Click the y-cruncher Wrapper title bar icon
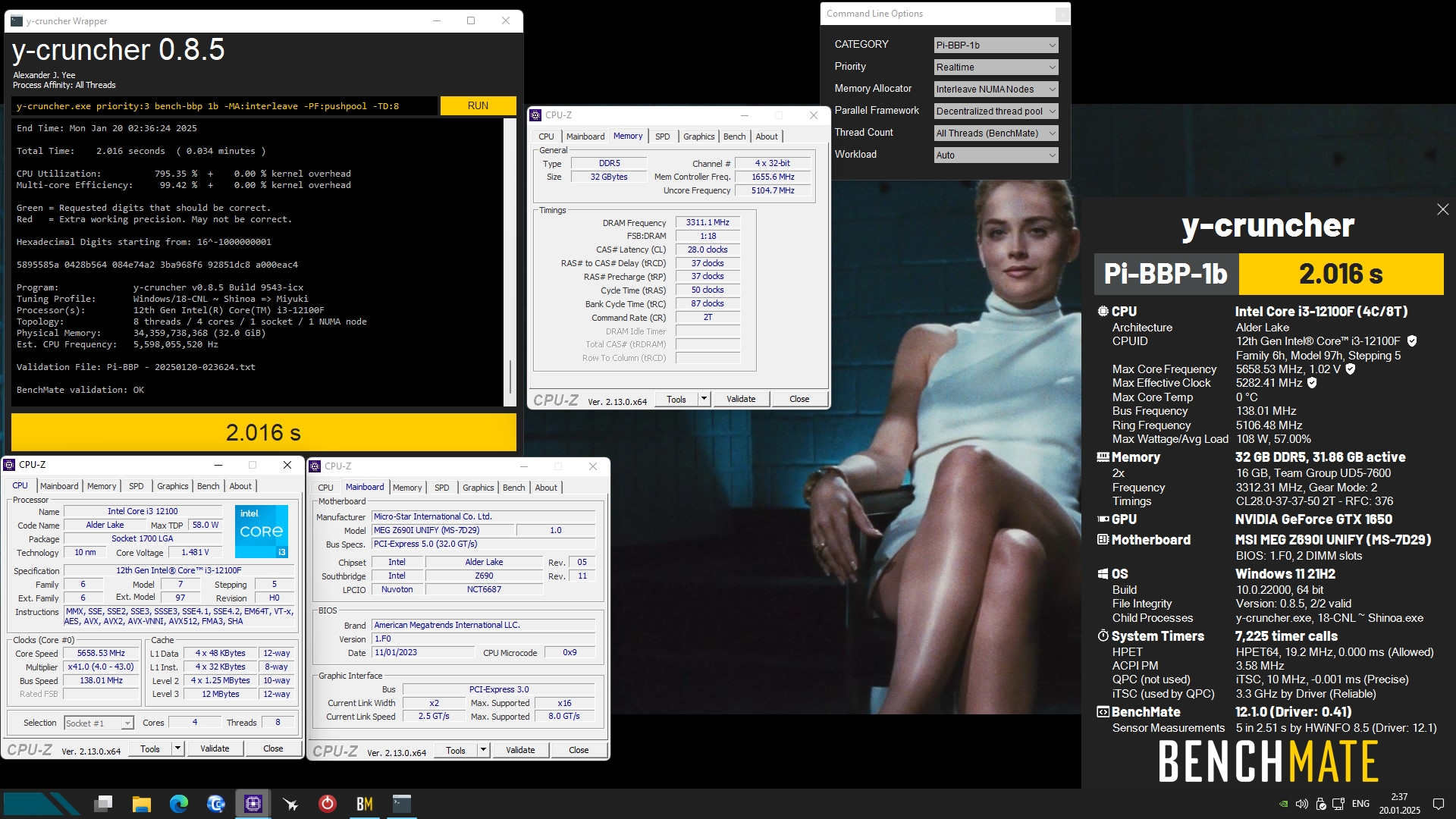Screen dimensions: 1456x819 coord(17,21)
